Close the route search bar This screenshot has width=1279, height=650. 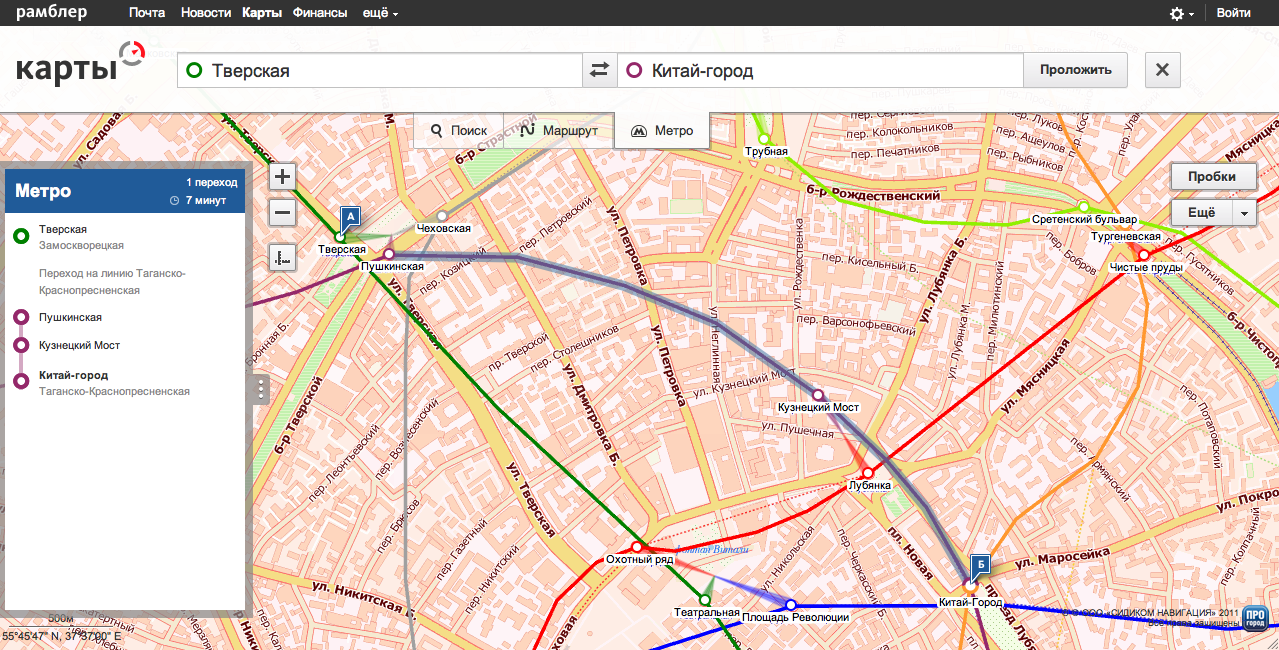[1162, 70]
